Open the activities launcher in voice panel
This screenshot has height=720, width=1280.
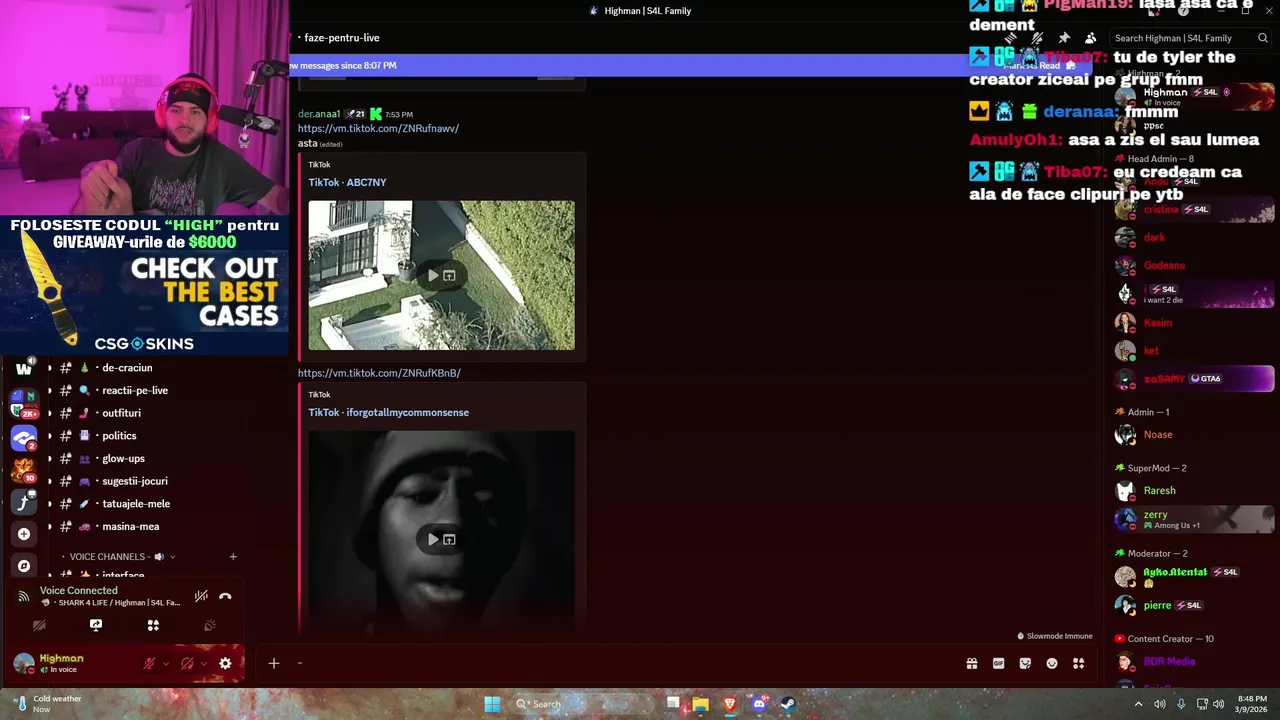point(153,625)
